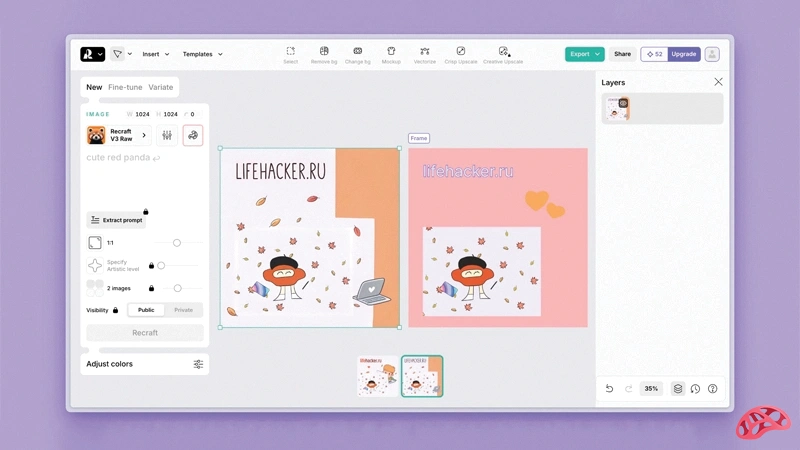Select the layer thumbnail in Layers panel
The image size is (800, 450).
coord(618,108)
